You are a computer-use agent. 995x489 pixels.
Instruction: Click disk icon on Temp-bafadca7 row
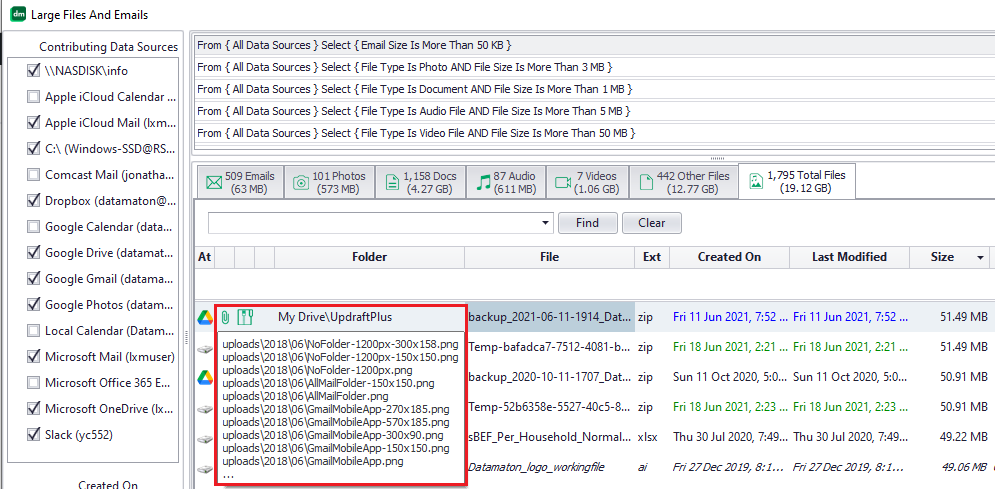(x=204, y=348)
